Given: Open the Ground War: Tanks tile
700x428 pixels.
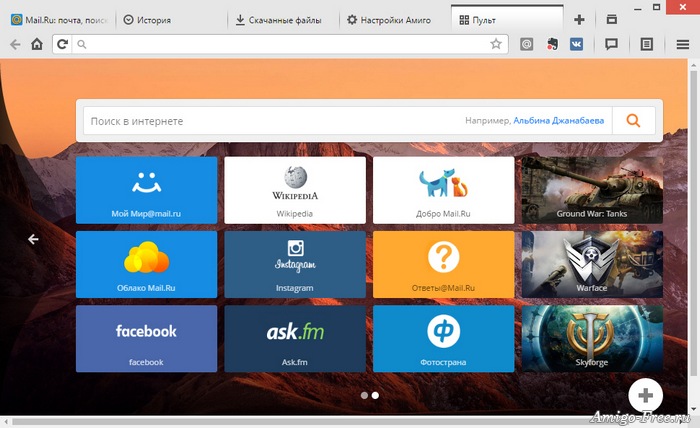Looking at the screenshot, I should click(x=592, y=190).
